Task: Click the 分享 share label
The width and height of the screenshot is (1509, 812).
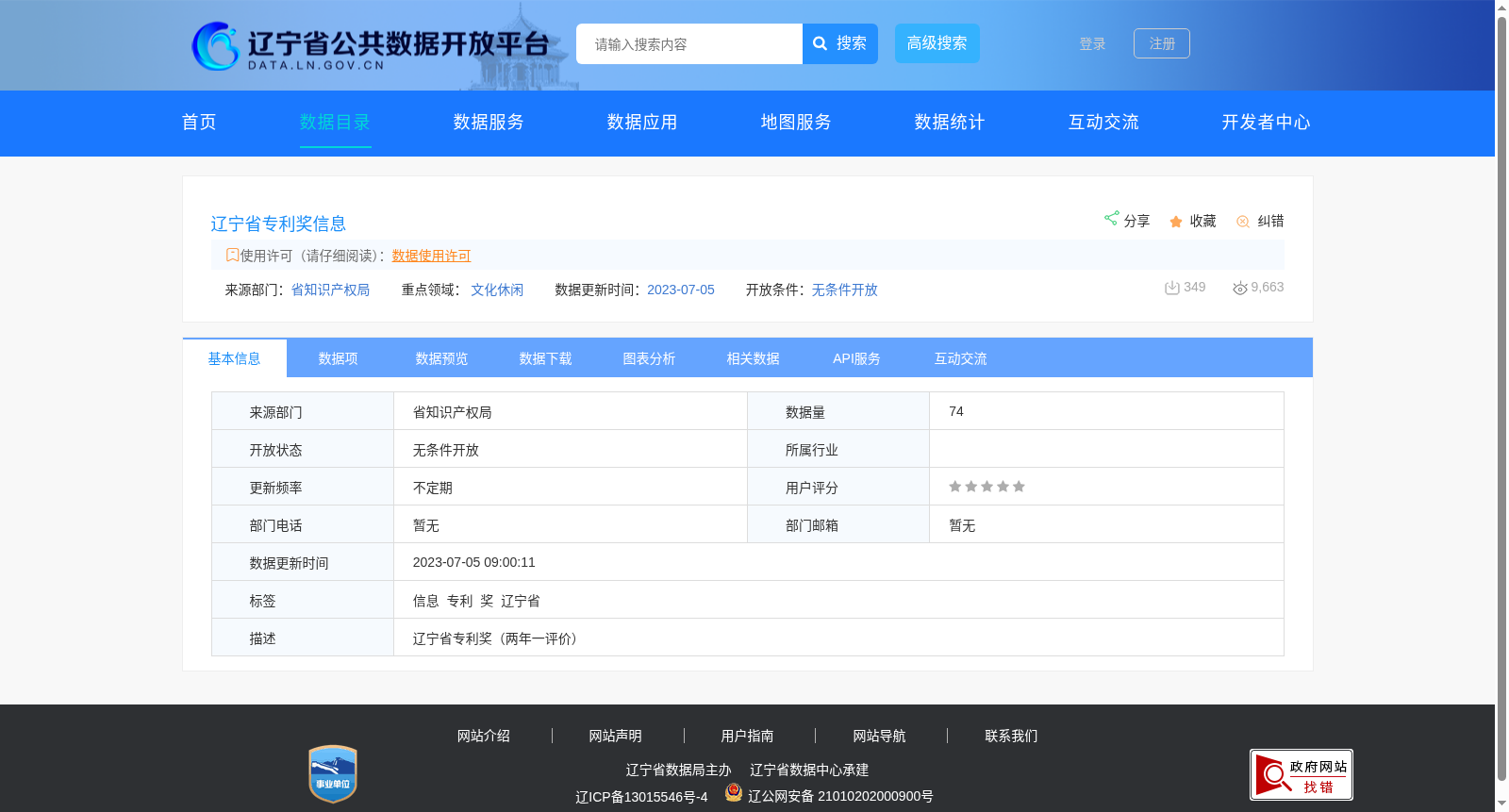Action: tap(1136, 221)
